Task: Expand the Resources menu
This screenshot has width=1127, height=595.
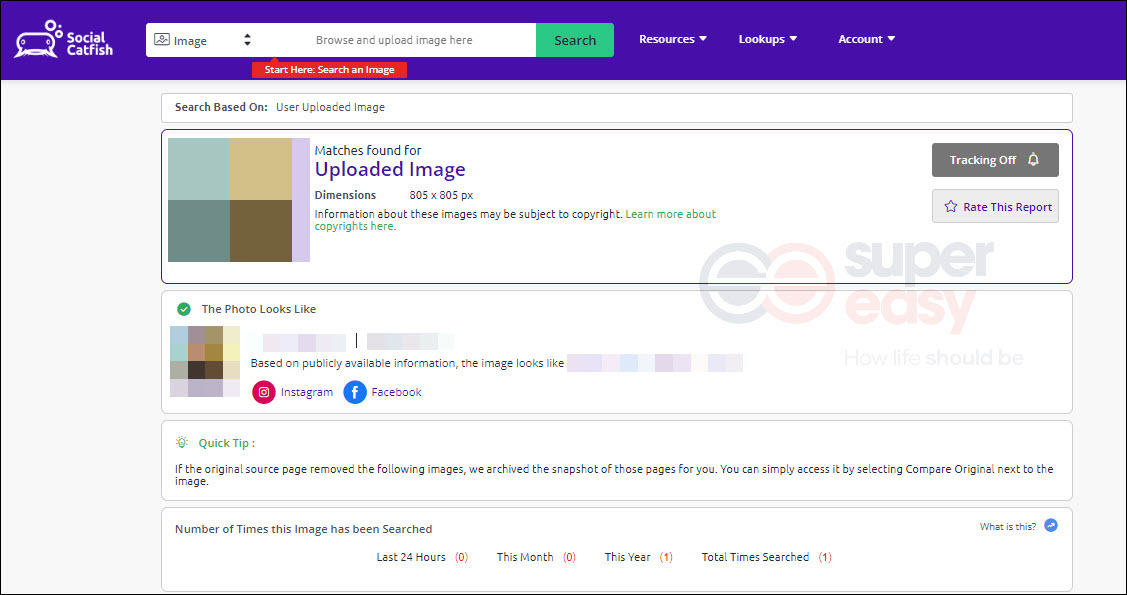Action: click(x=673, y=40)
